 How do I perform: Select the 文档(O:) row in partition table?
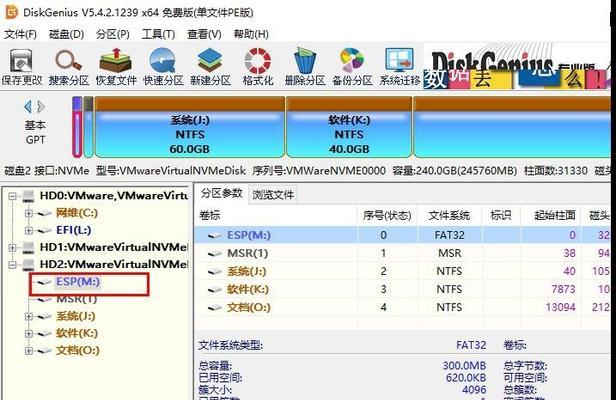[403, 308]
